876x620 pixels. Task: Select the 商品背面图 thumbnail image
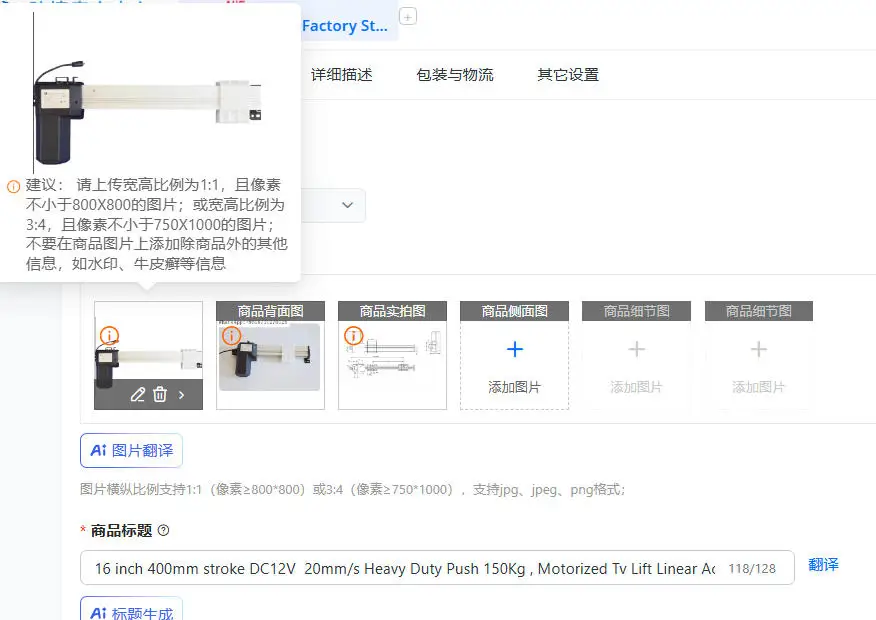tap(270, 356)
